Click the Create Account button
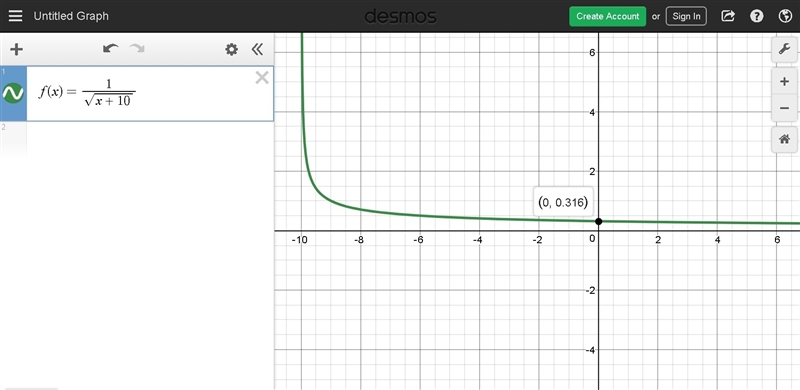Screen dimensions: 800x390 (x=608, y=16)
